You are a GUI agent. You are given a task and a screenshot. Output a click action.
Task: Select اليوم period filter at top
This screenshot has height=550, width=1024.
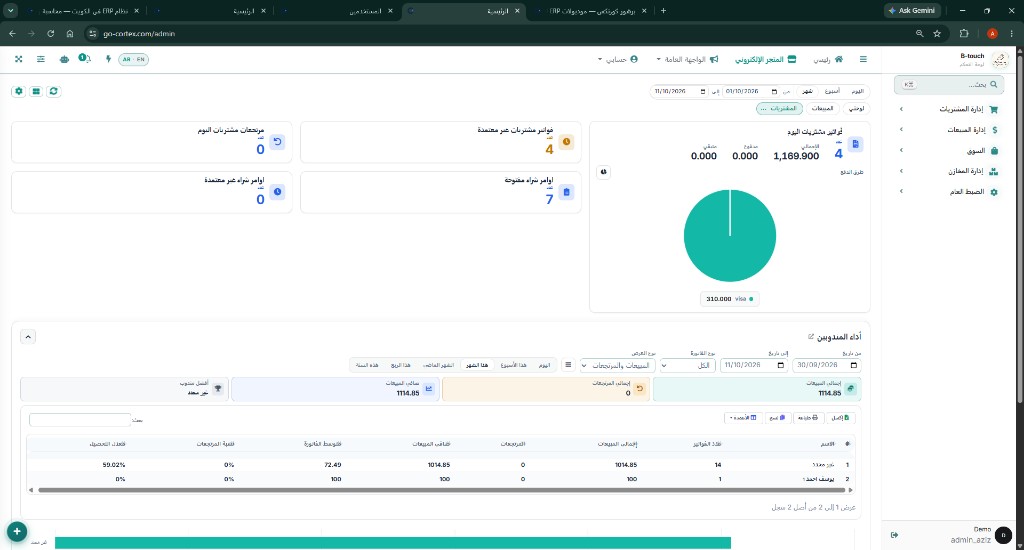coord(857,91)
